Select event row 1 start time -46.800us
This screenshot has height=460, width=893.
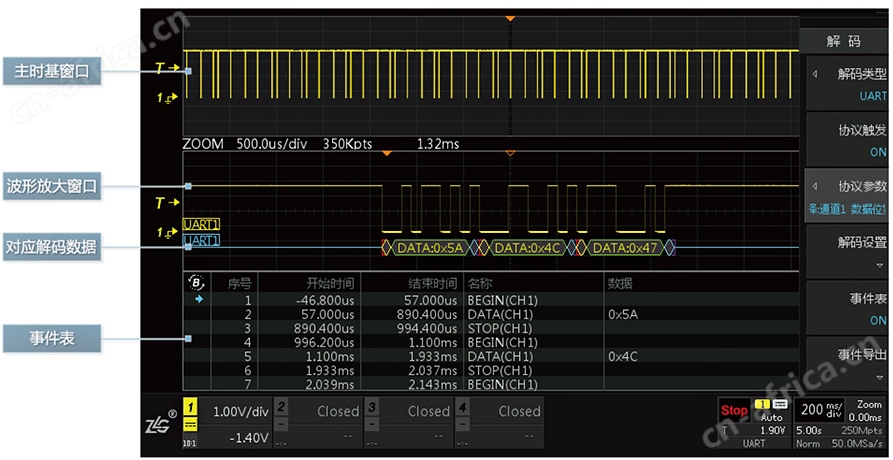tap(325, 300)
